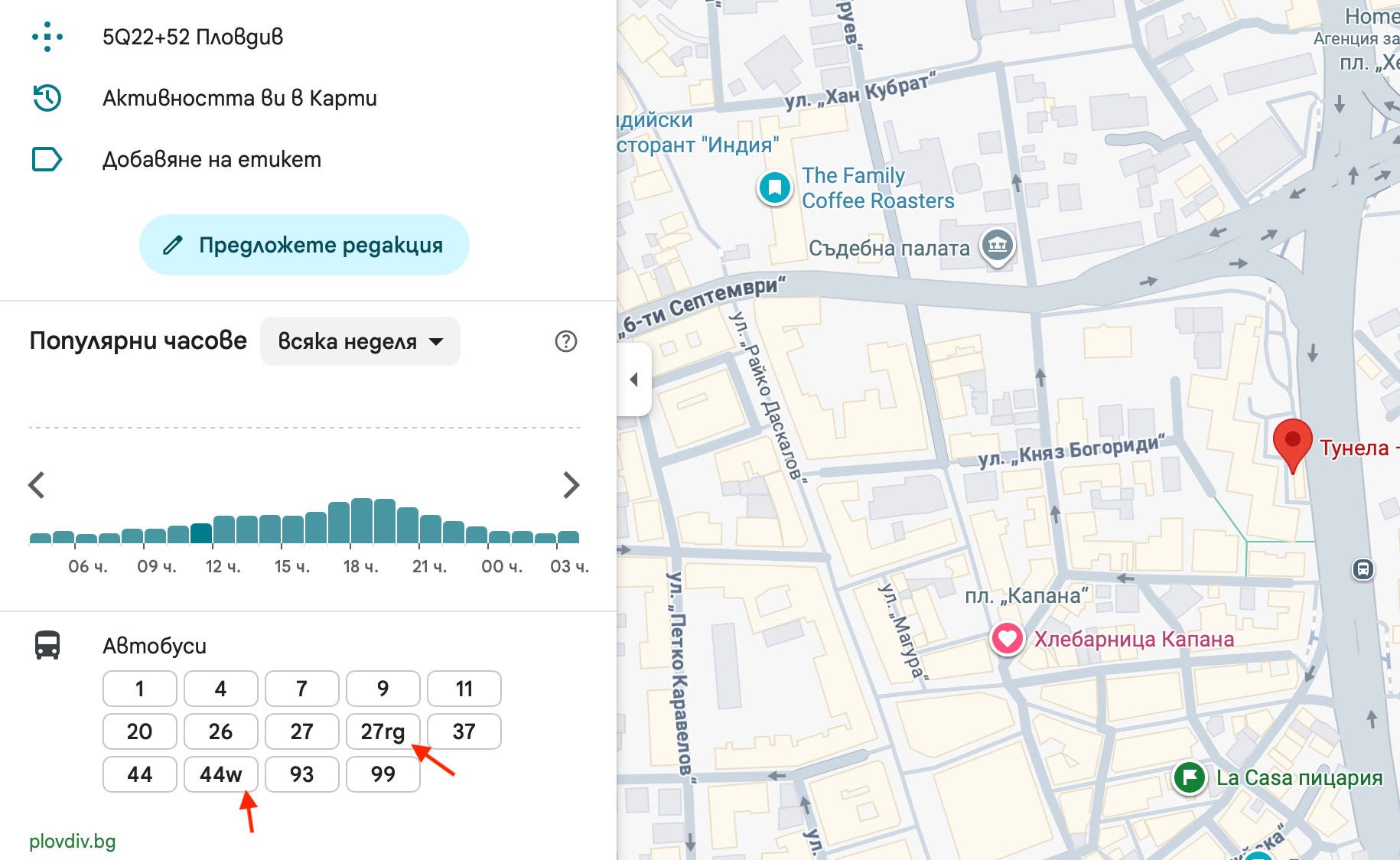Click the tallest 18 ч. popularity bar
1400x860 pixels.
[x=362, y=521]
